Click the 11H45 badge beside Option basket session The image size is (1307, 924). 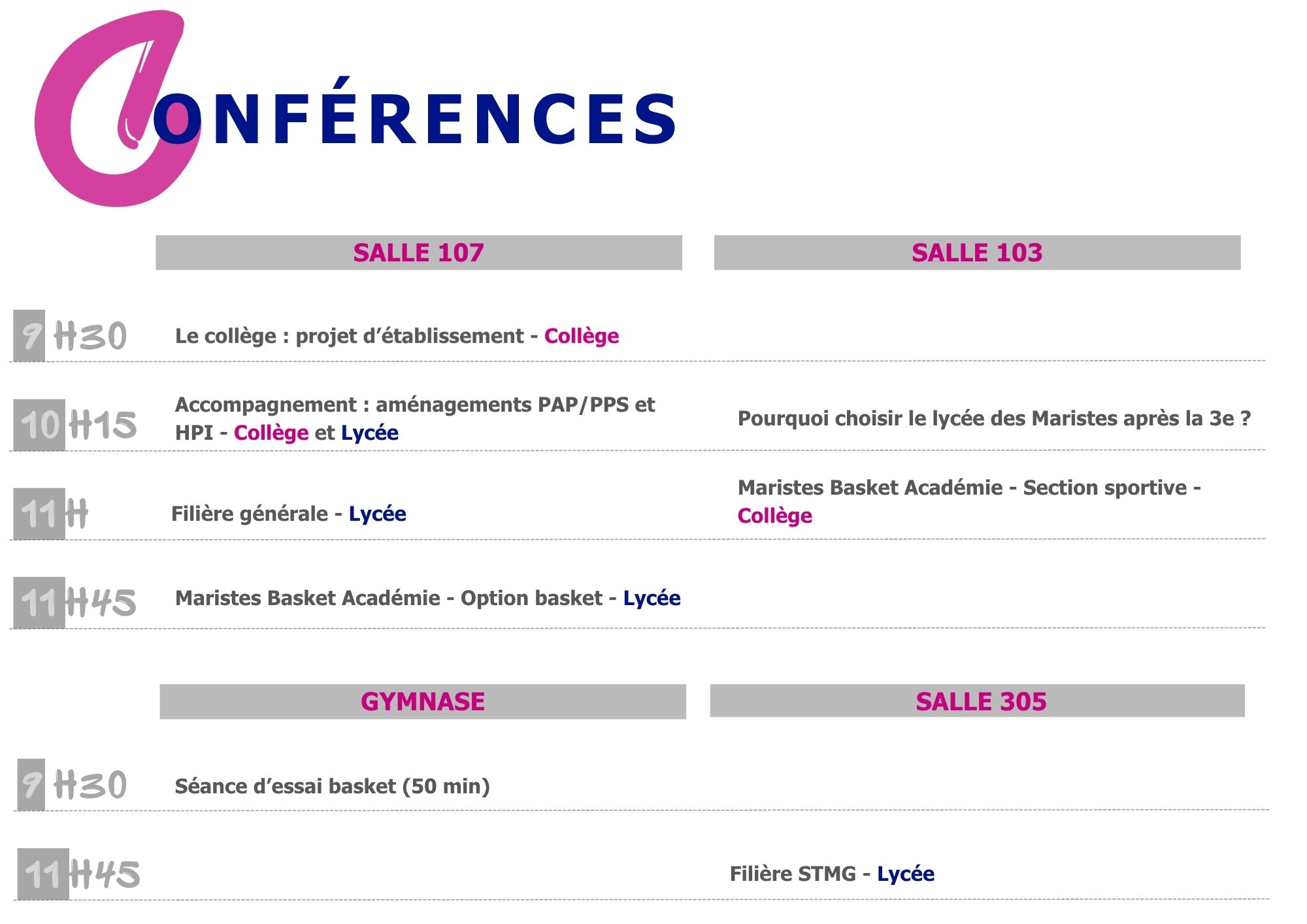[76, 602]
